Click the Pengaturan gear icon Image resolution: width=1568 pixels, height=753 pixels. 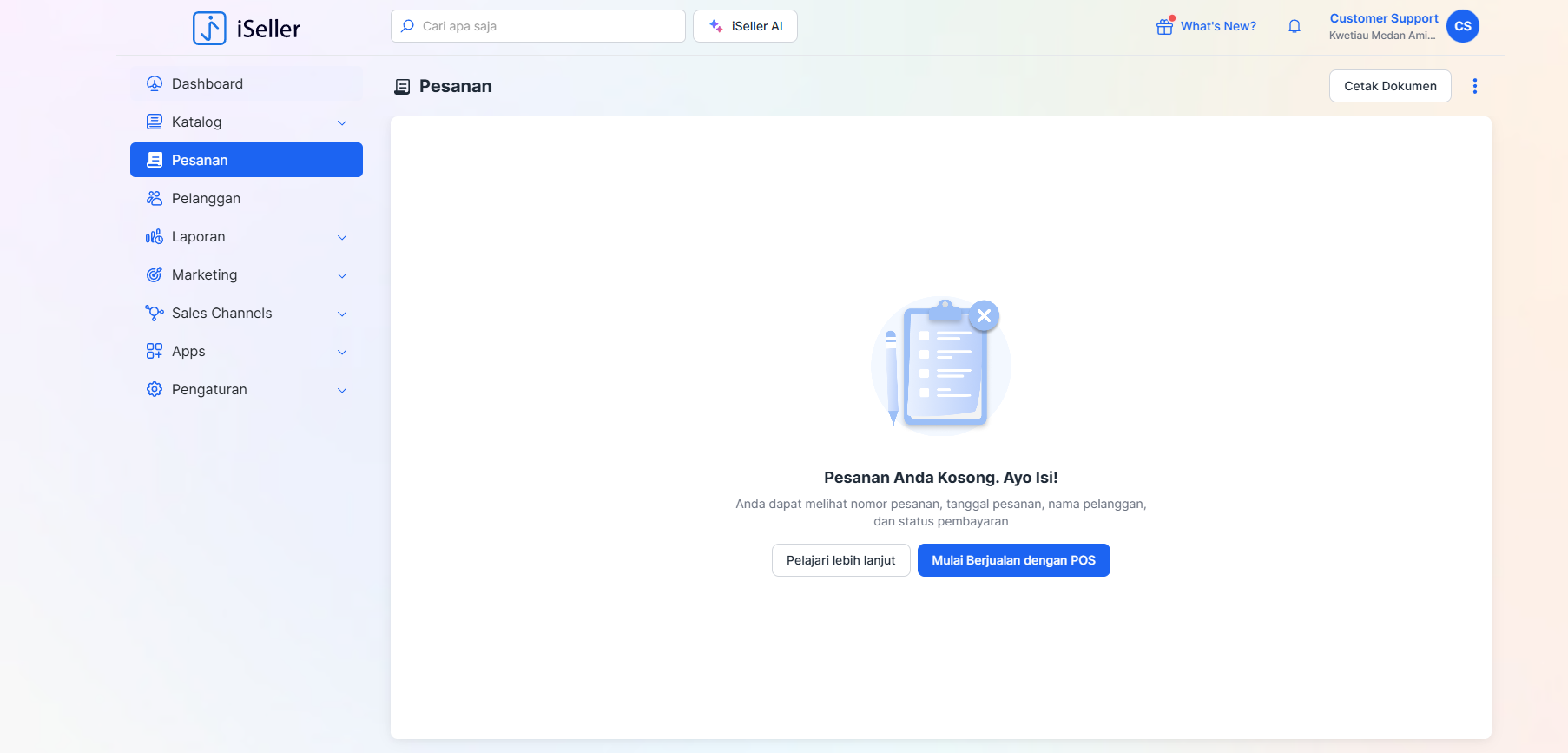(x=155, y=389)
